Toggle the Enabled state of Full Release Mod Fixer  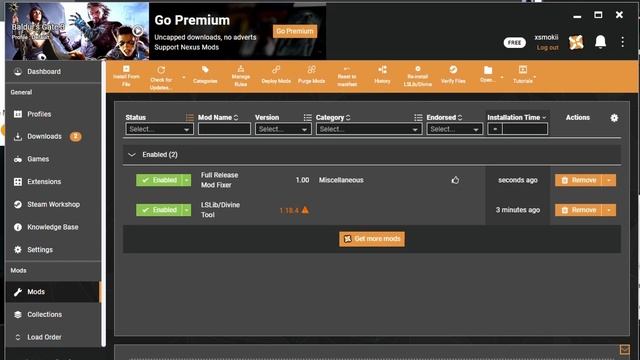pos(159,180)
